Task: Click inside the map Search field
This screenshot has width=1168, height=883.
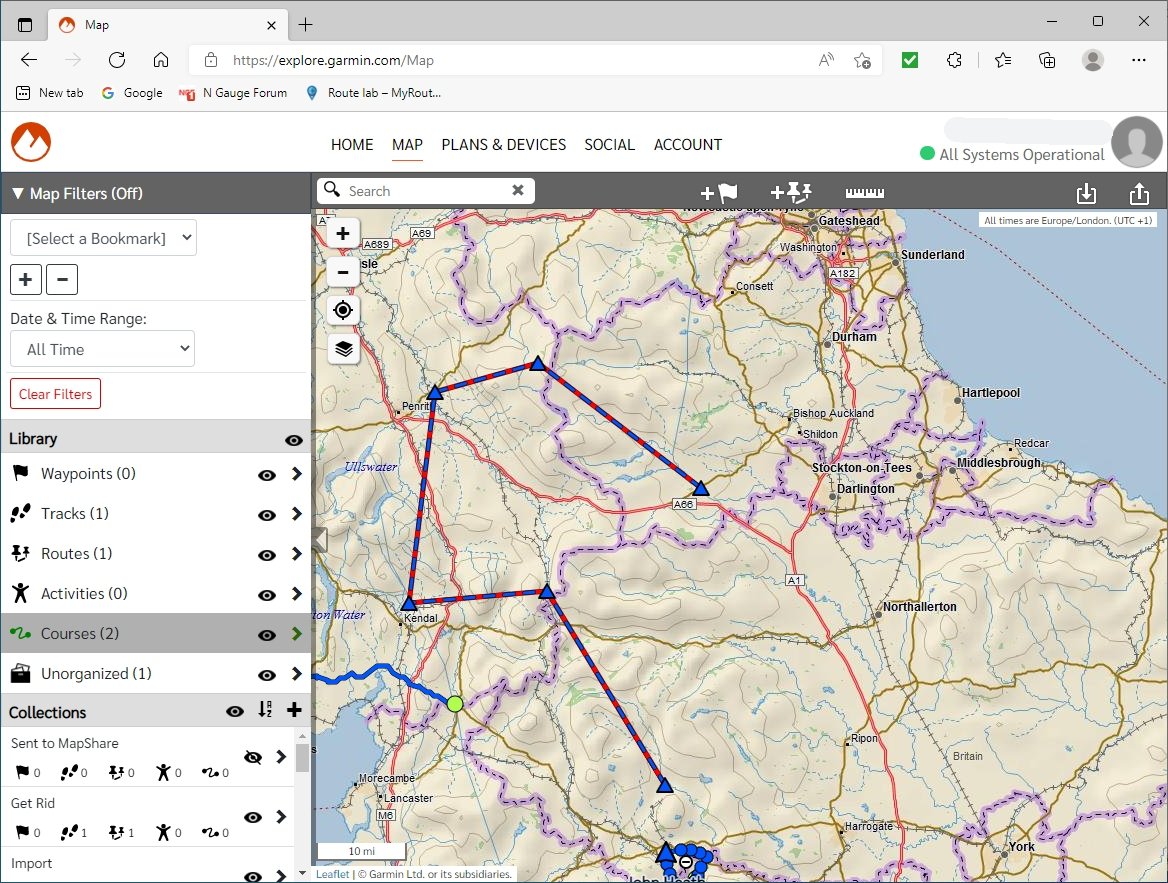Action: (x=425, y=191)
